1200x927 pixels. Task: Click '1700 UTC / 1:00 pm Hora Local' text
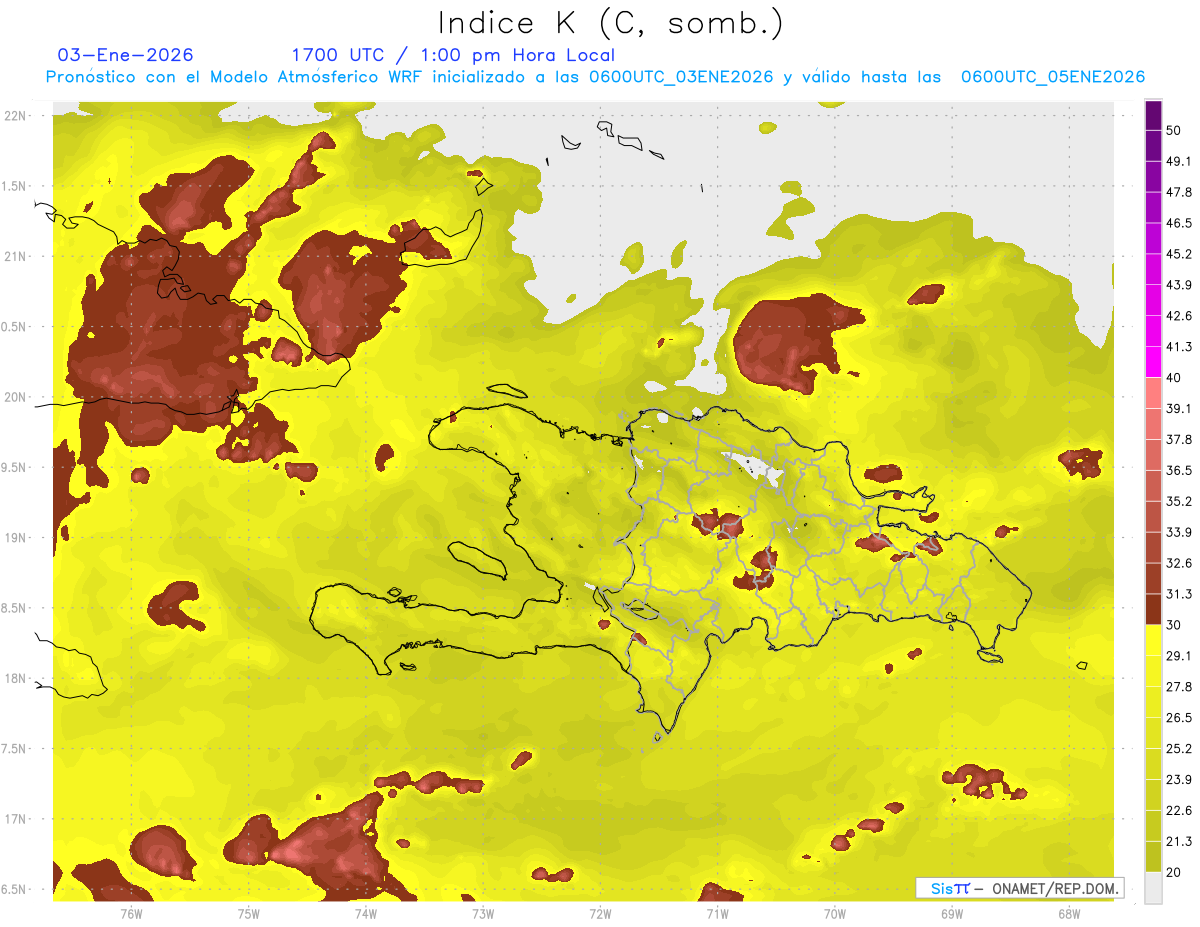[x=453, y=55]
